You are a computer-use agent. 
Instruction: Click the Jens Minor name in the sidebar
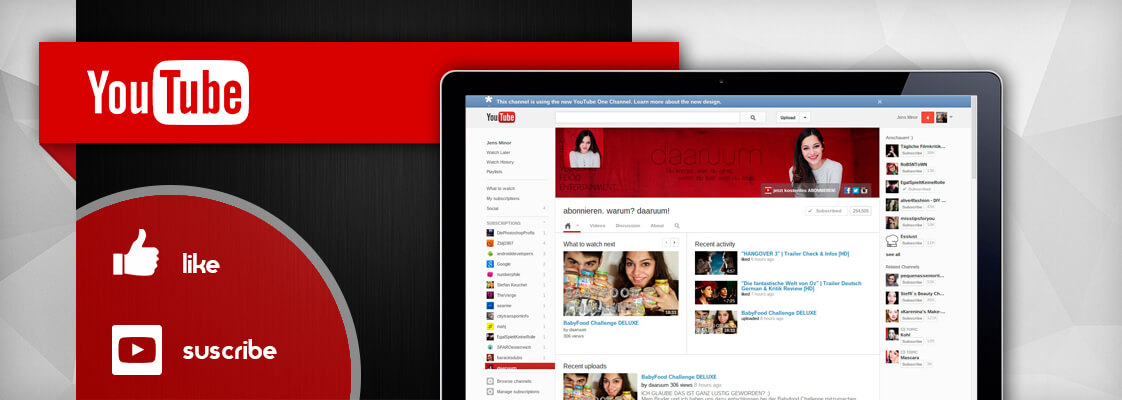pos(499,142)
